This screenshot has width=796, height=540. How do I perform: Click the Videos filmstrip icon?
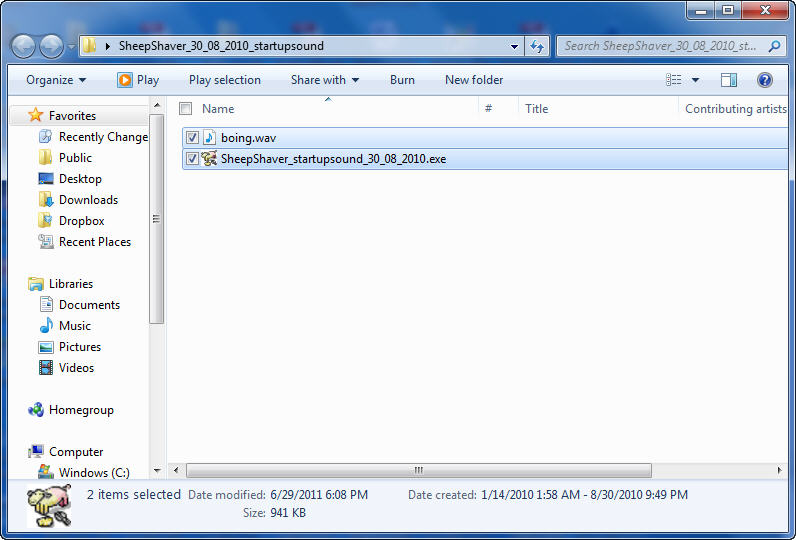pyautogui.click(x=46, y=368)
